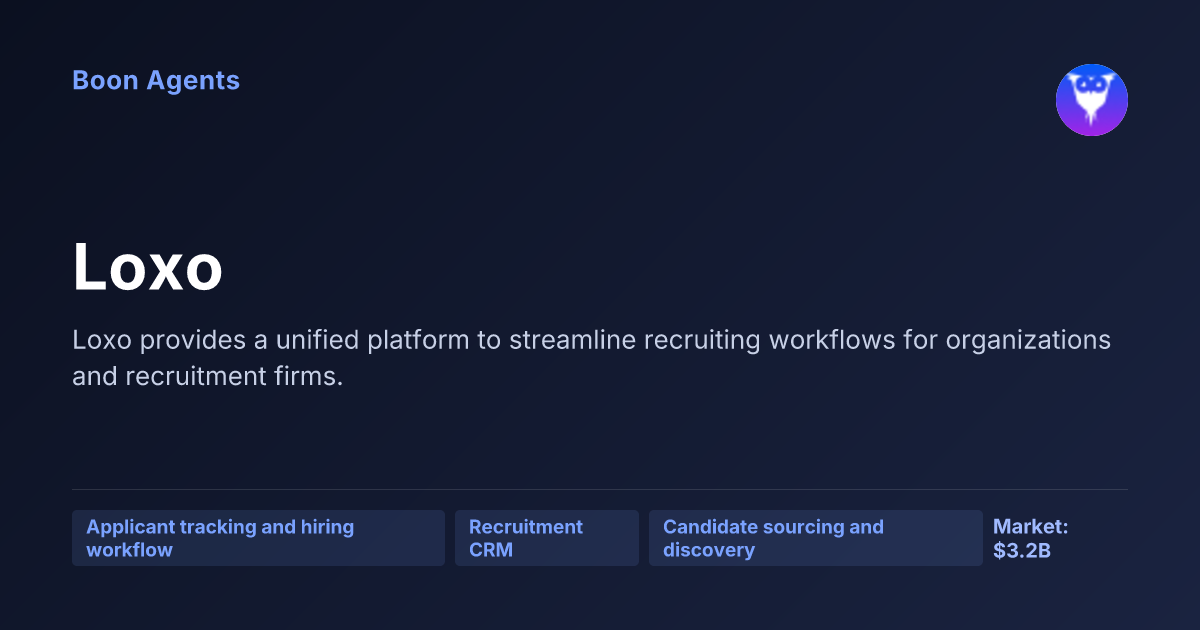The image size is (1200, 630).
Task: Select the Applicant tracking and hiring workflow tag
Action: 258,538
